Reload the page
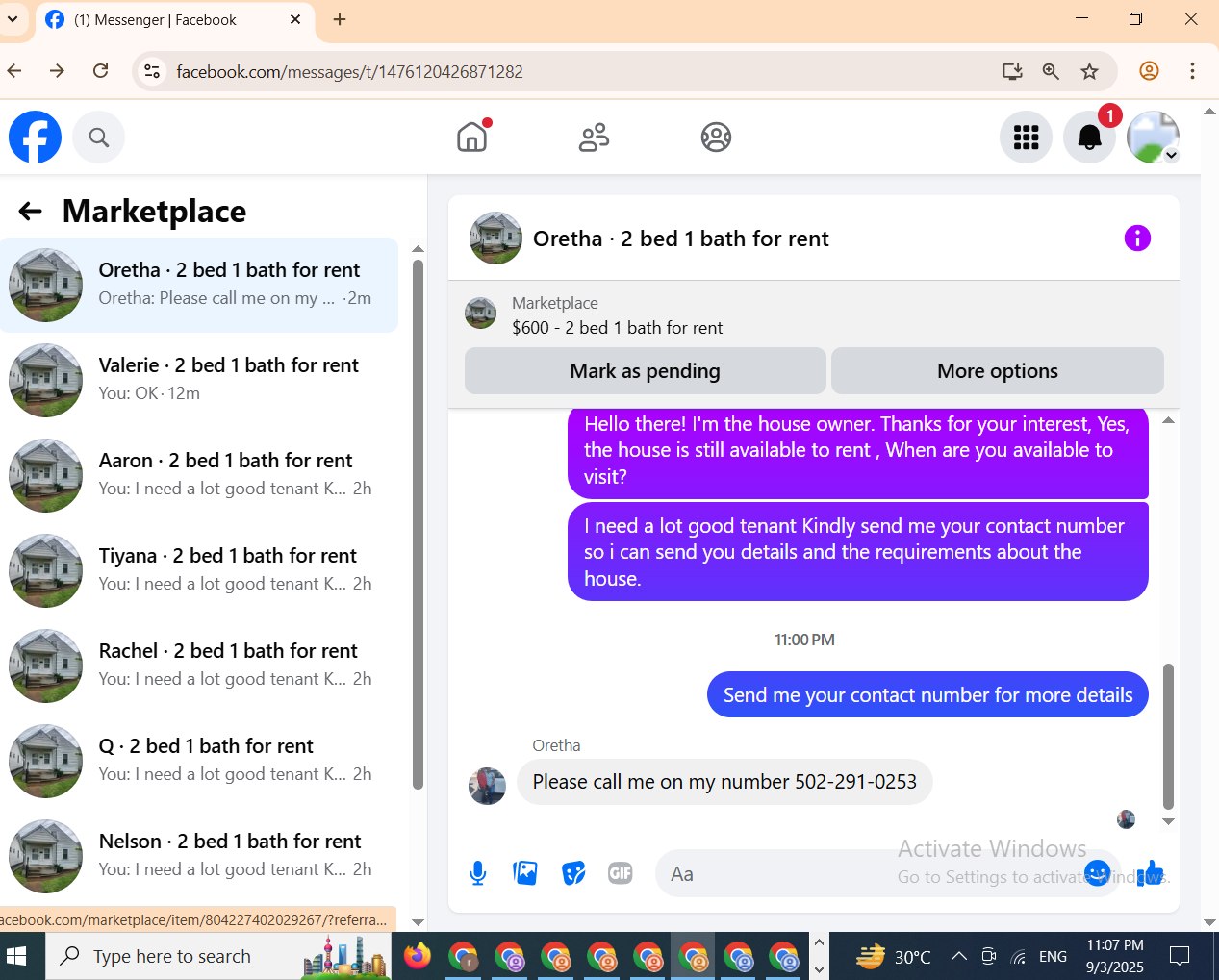The width and height of the screenshot is (1219, 980). click(101, 71)
